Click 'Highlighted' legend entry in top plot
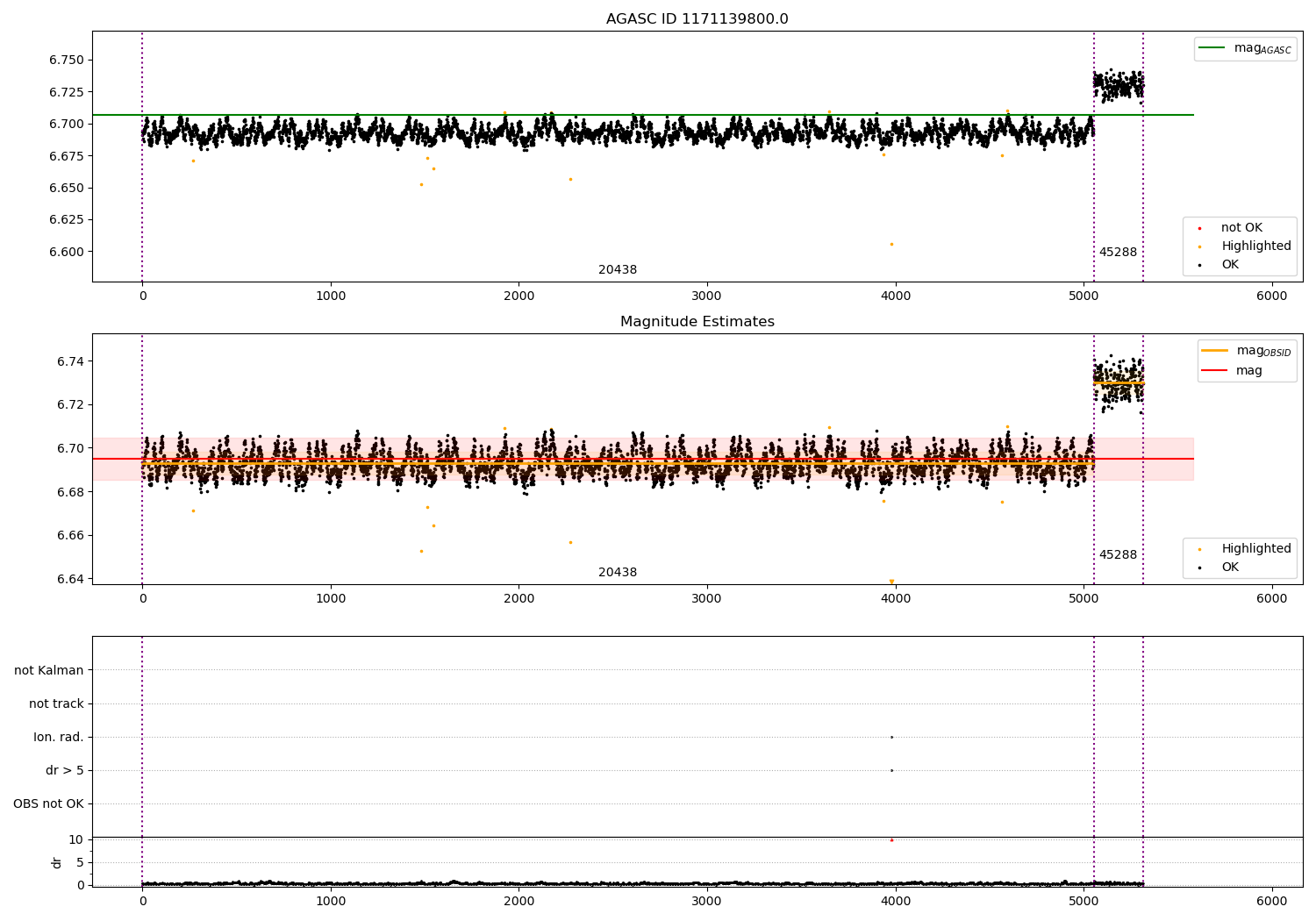This screenshot has width=1316, height=921. point(1244,246)
